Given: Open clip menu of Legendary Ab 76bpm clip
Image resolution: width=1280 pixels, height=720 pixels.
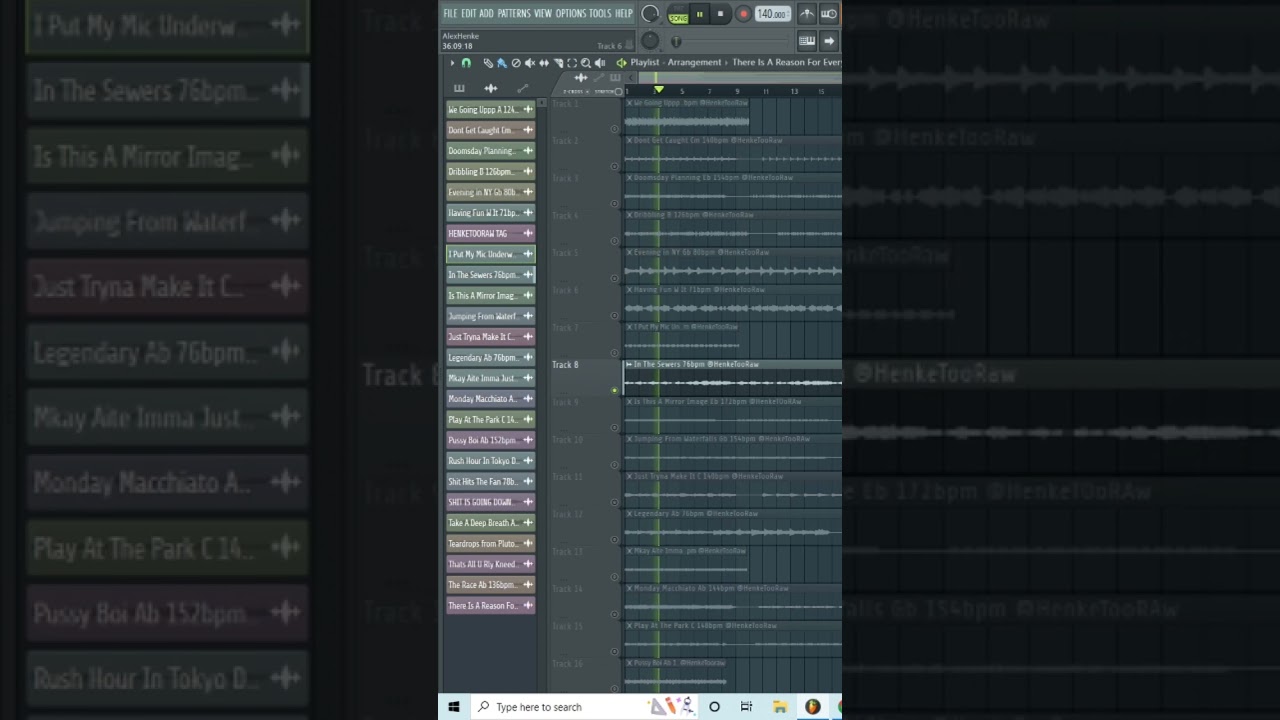Looking at the screenshot, I should pyautogui.click(x=629, y=513).
